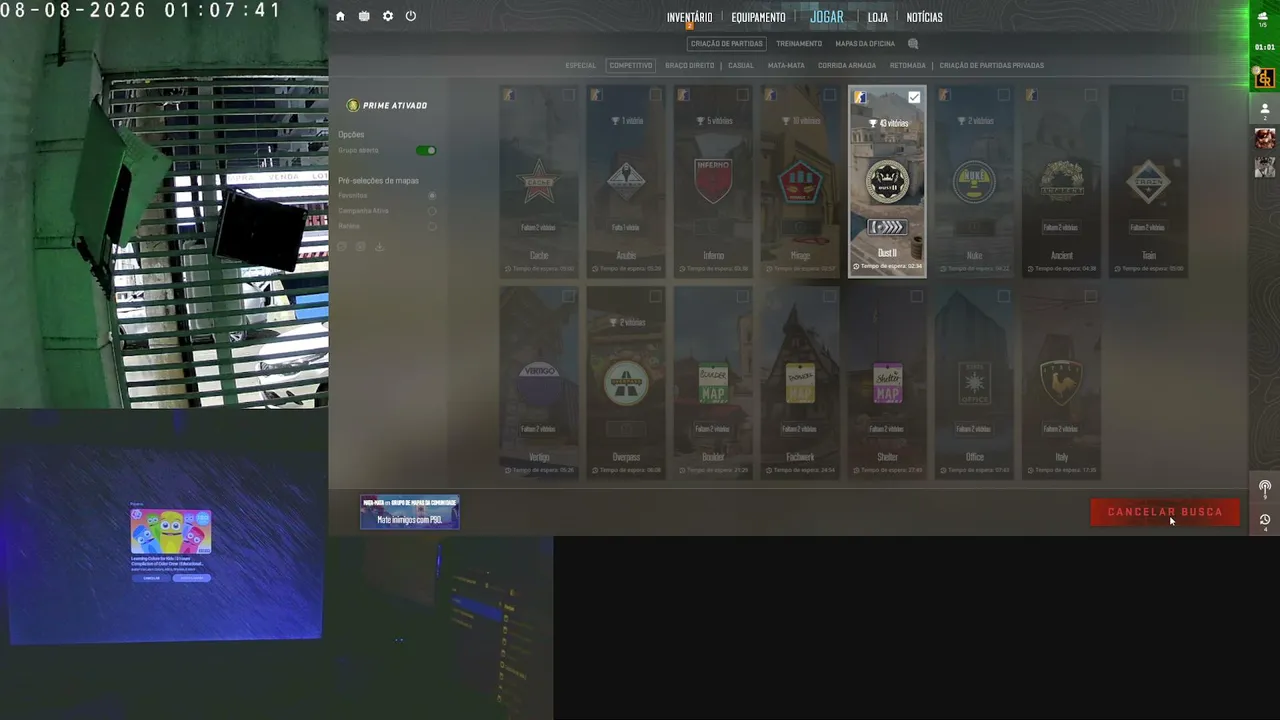Click the Shelter map emblem

tap(887, 383)
